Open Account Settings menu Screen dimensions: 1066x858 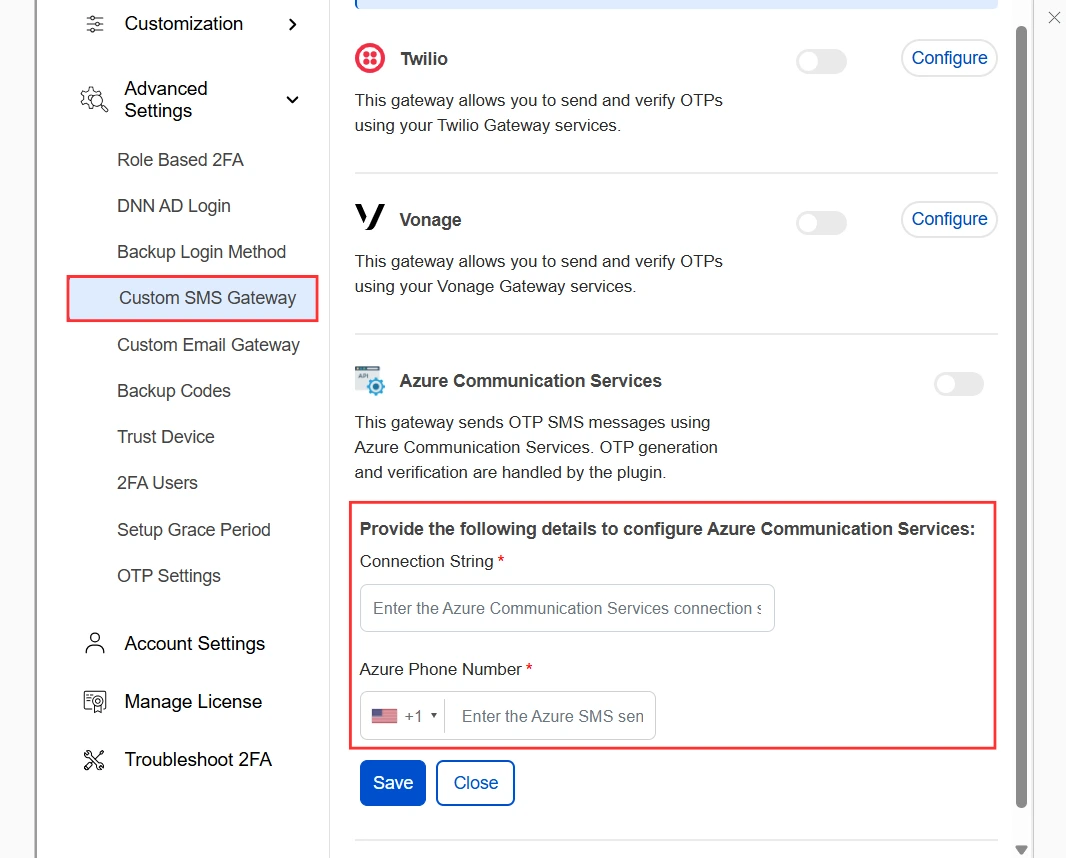coord(194,644)
